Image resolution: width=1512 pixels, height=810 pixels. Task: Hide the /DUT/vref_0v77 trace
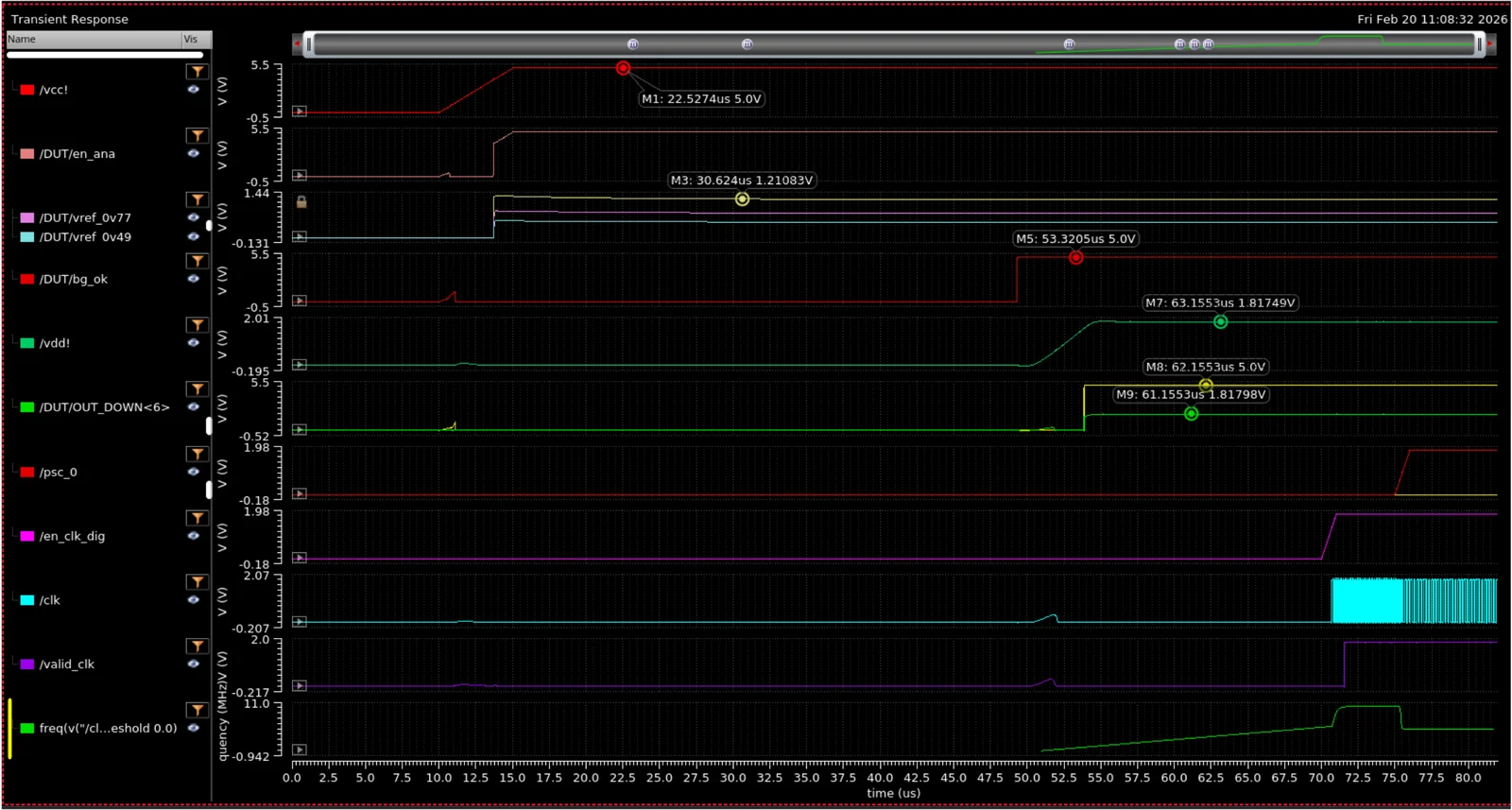[x=194, y=217]
